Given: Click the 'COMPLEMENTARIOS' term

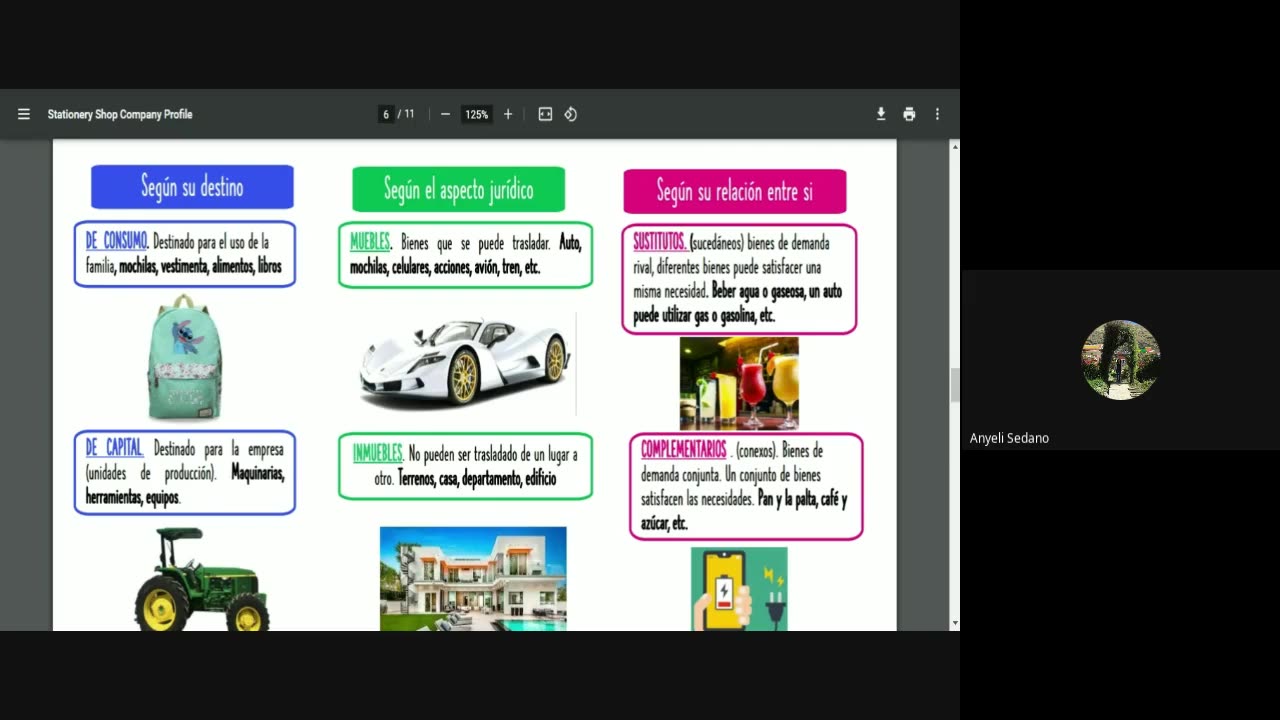Looking at the screenshot, I should (x=683, y=451).
